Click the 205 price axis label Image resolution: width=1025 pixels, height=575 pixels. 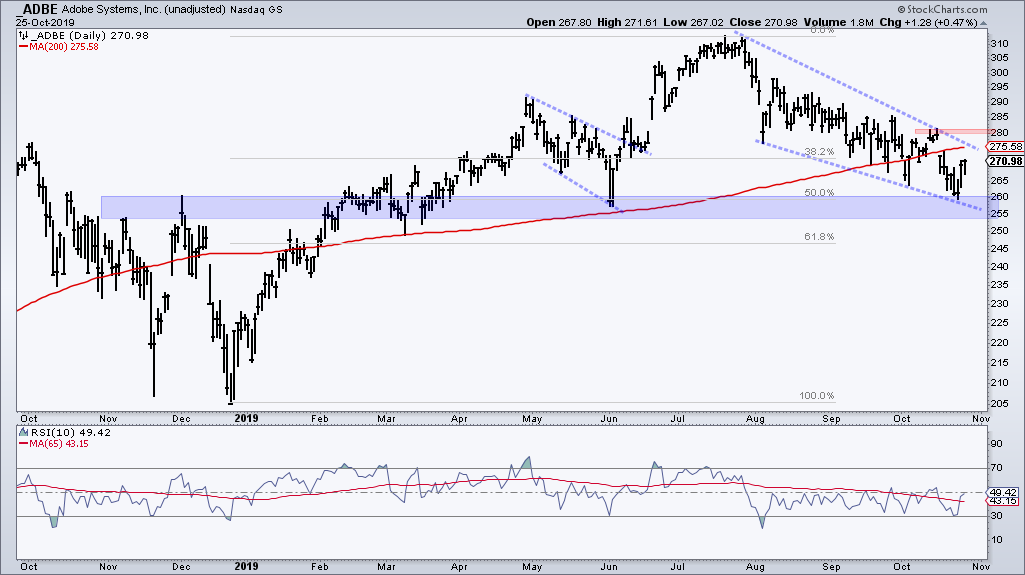coord(999,403)
